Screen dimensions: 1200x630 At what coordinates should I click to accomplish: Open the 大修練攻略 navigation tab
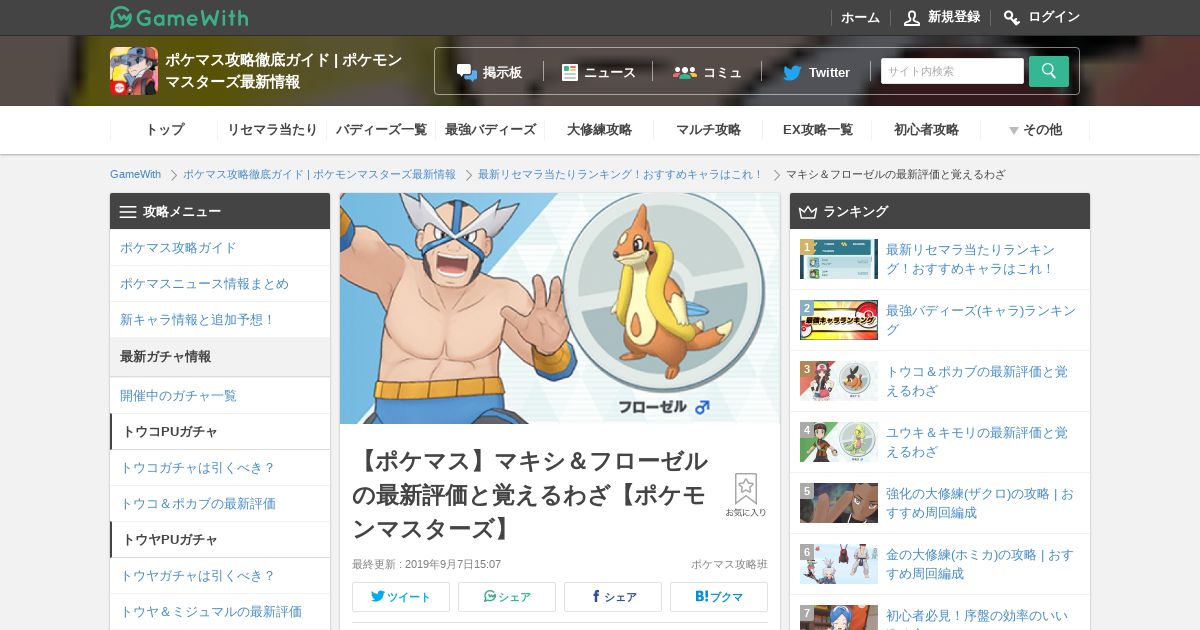click(599, 130)
